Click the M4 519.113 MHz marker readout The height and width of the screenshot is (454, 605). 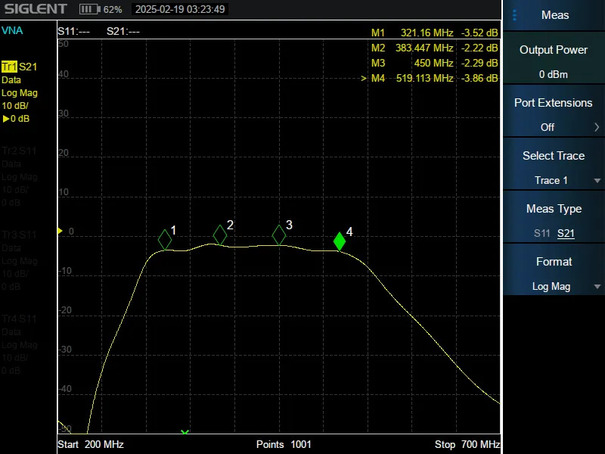tap(429, 78)
